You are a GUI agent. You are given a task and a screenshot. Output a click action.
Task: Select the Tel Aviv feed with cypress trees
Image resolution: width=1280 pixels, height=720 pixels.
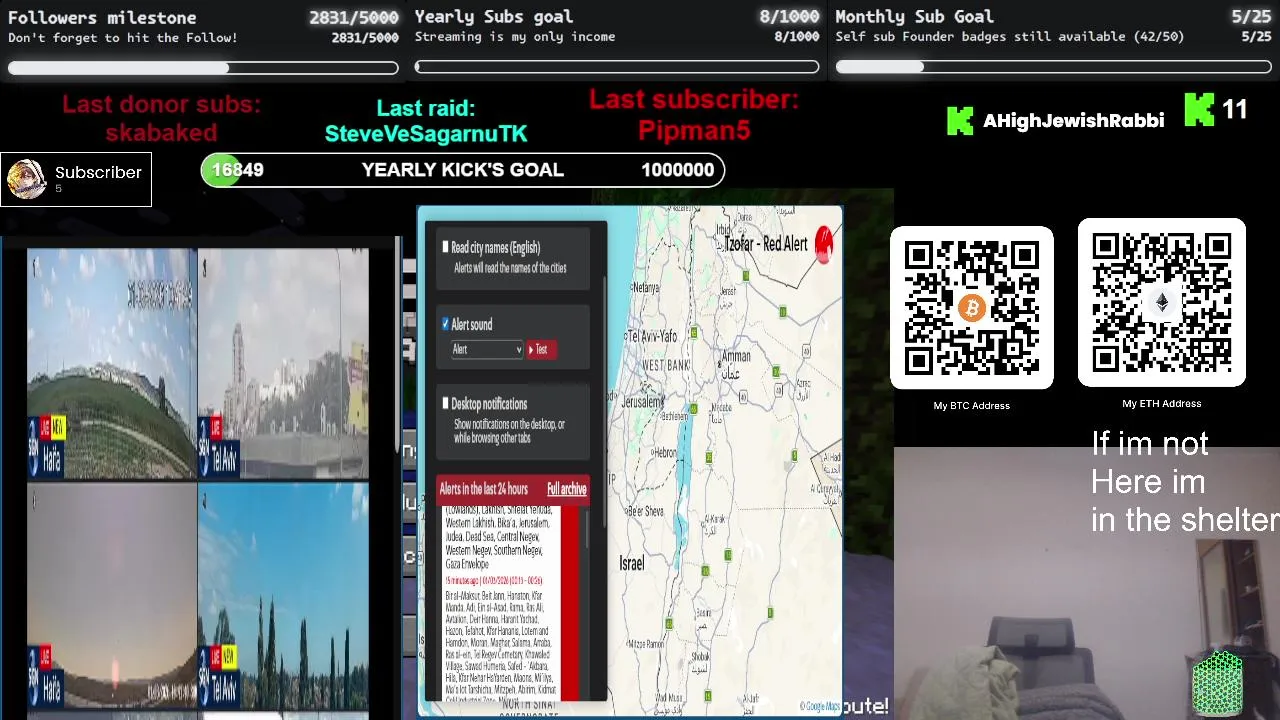pos(284,594)
